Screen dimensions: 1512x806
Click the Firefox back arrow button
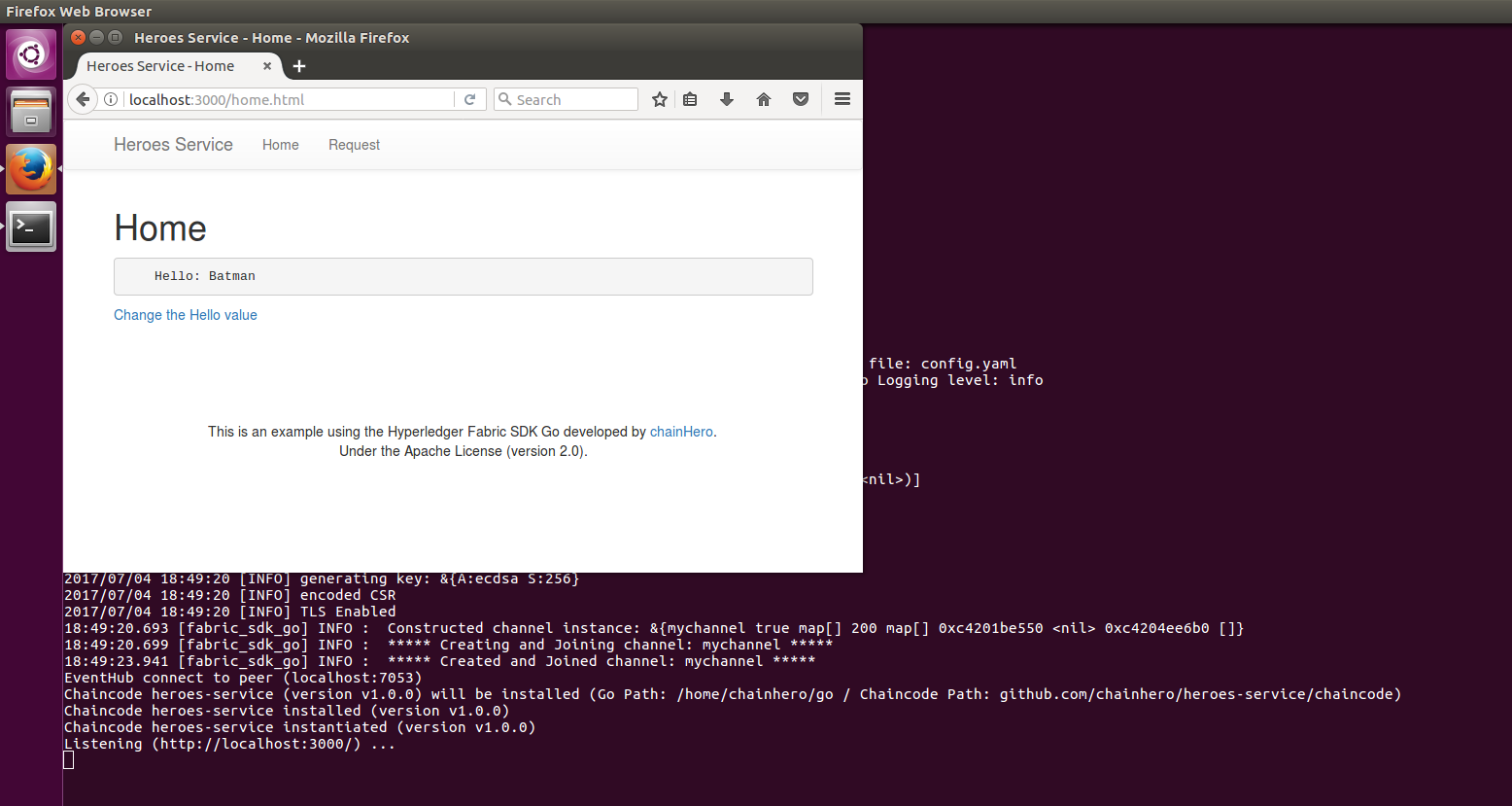(x=83, y=99)
